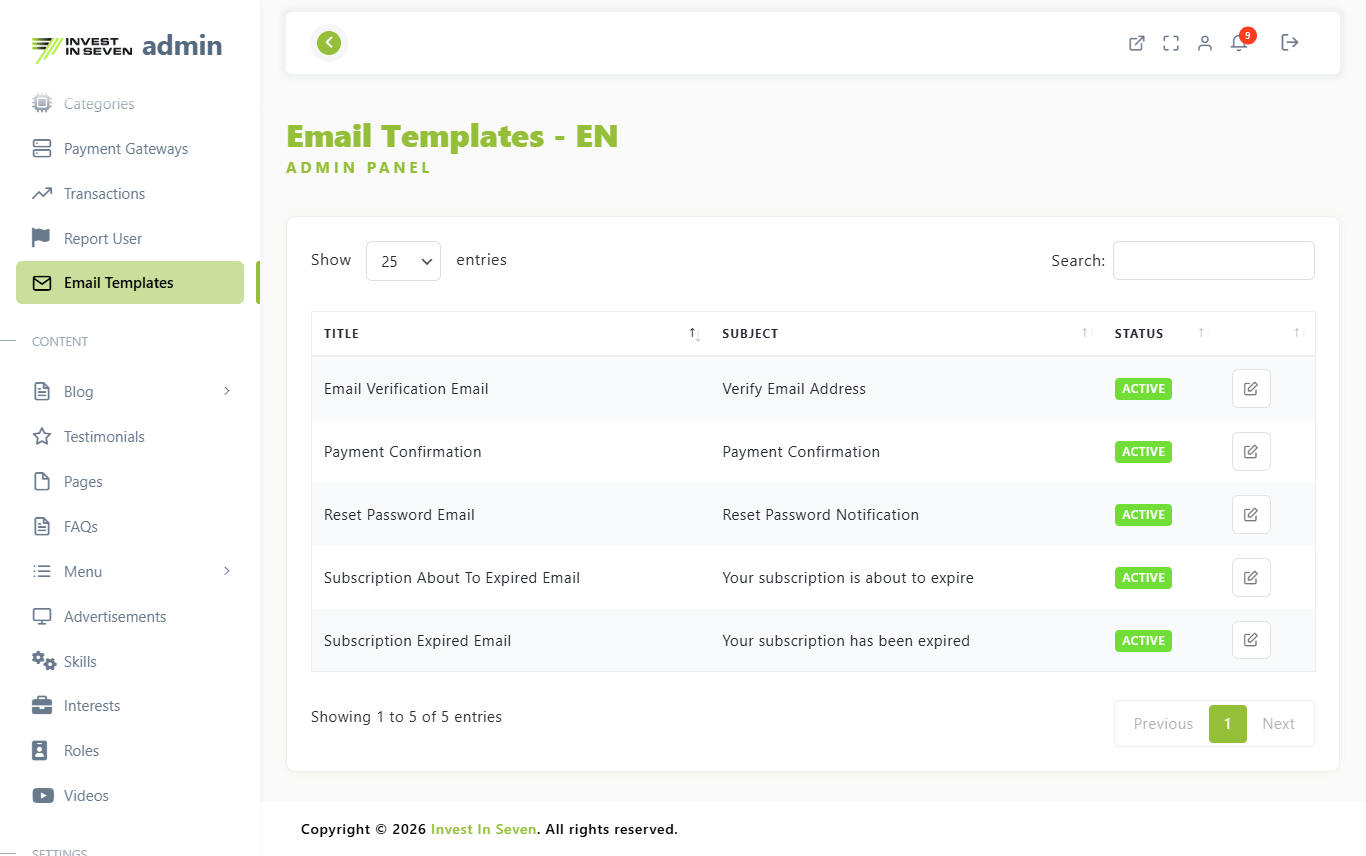This screenshot has width=1366, height=856.
Task: Go to Testimonials in sidebar
Action: (104, 437)
